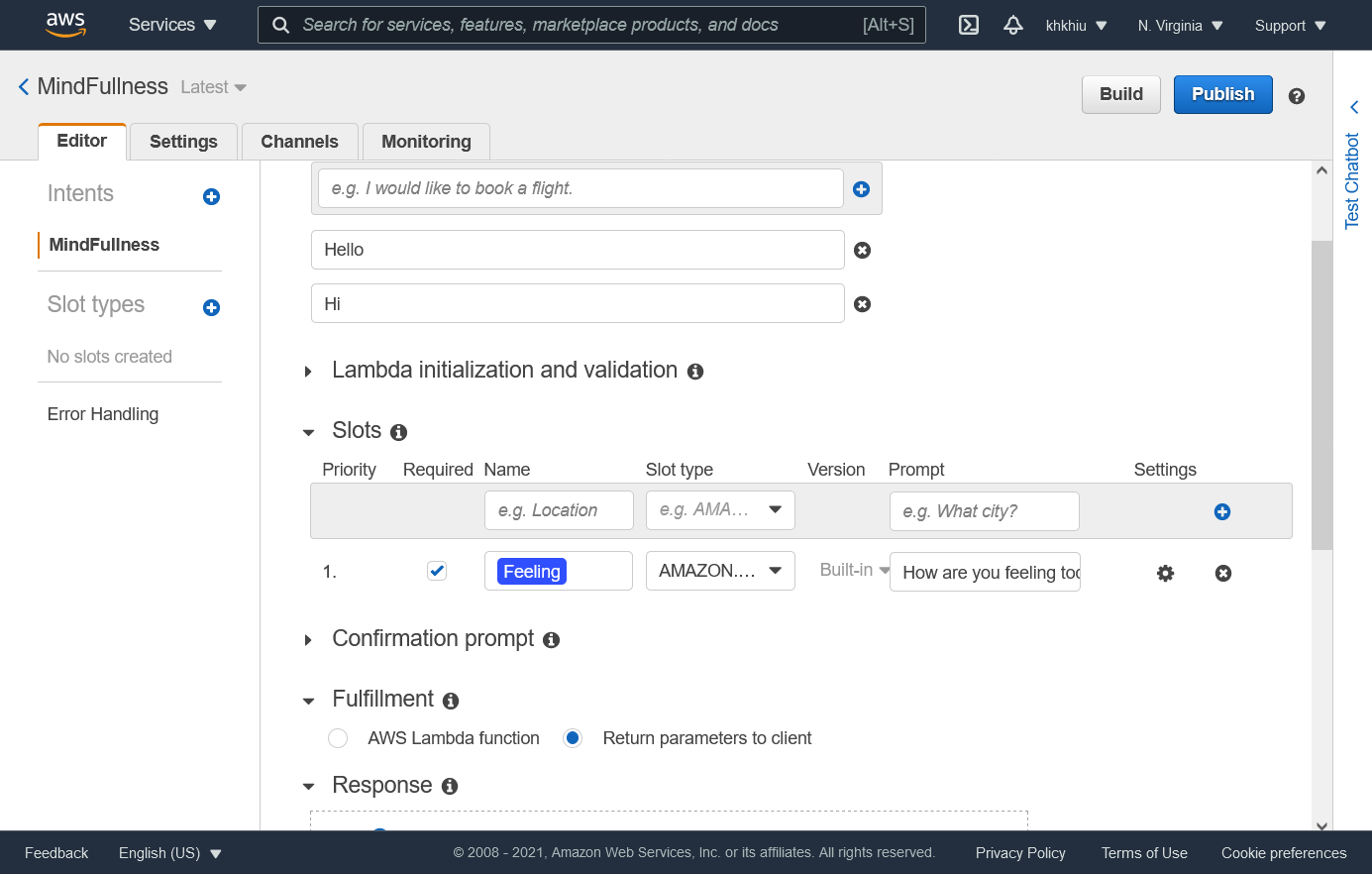This screenshot has height=874, width=1372.
Task: Uncheck Required checkbox for Feeling slot
Action: pos(437,571)
